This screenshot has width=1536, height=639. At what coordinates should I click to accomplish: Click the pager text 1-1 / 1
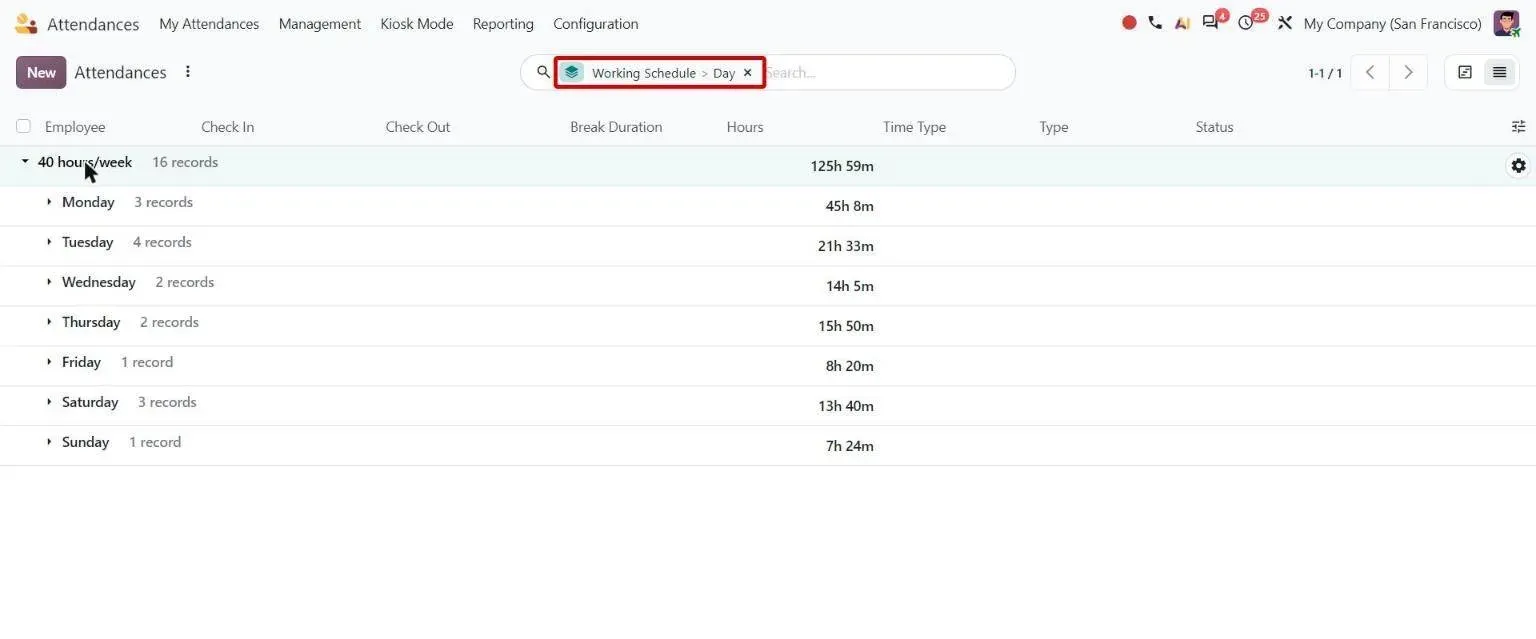(x=1325, y=73)
